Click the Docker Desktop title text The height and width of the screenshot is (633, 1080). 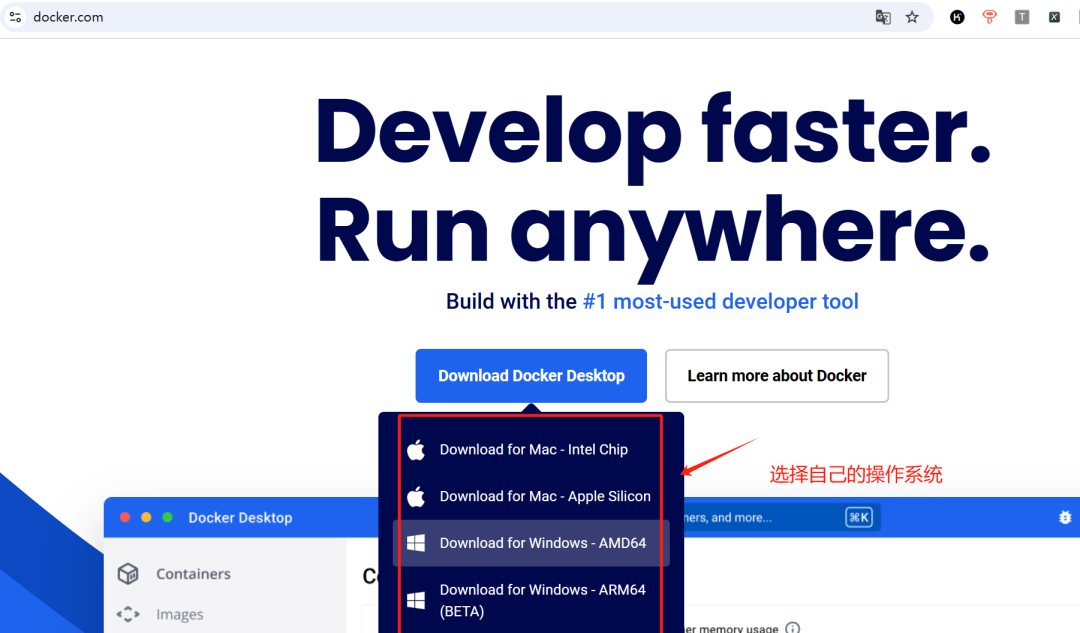tap(240, 517)
